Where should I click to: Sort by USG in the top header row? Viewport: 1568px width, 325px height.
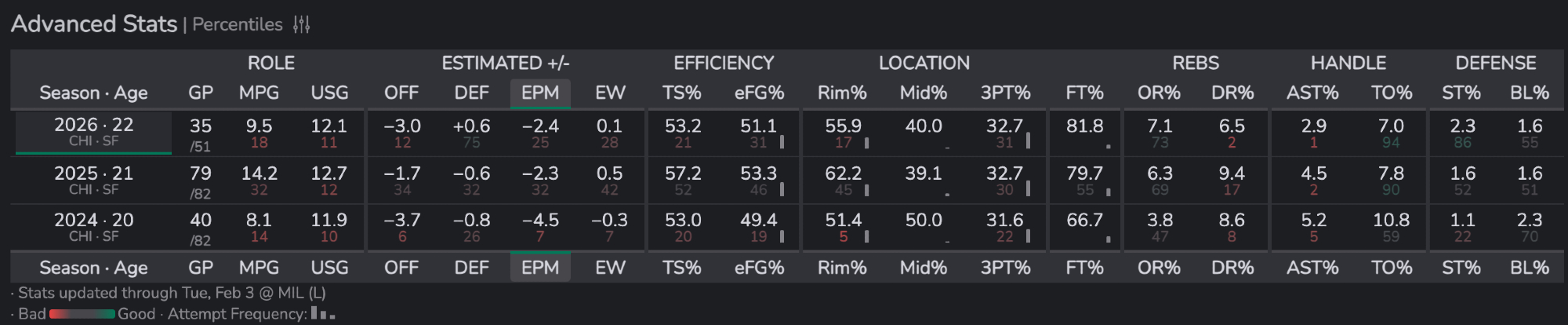tap(329, 93)
